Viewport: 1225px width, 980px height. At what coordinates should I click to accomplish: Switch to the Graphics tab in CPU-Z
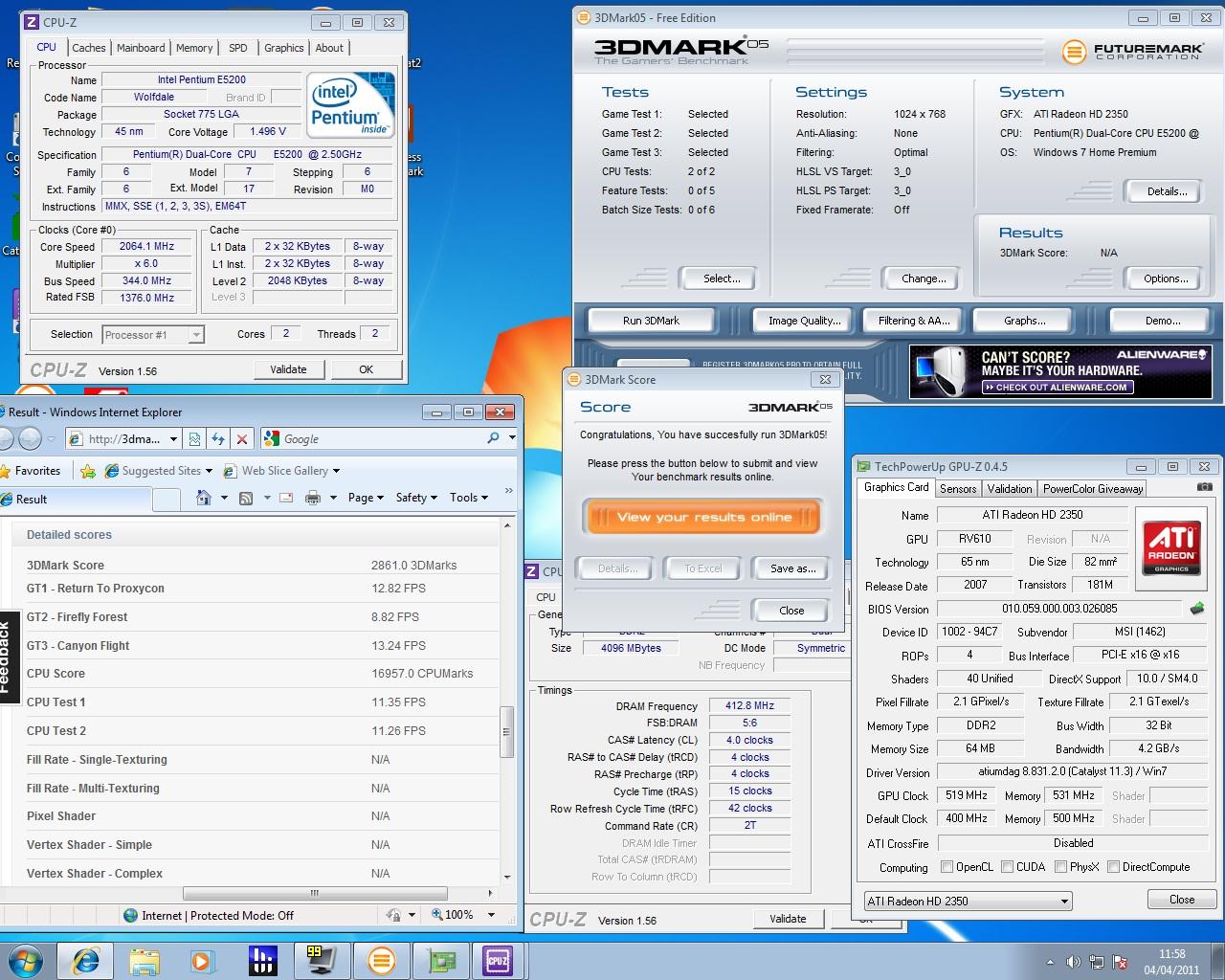pos(283,48)
